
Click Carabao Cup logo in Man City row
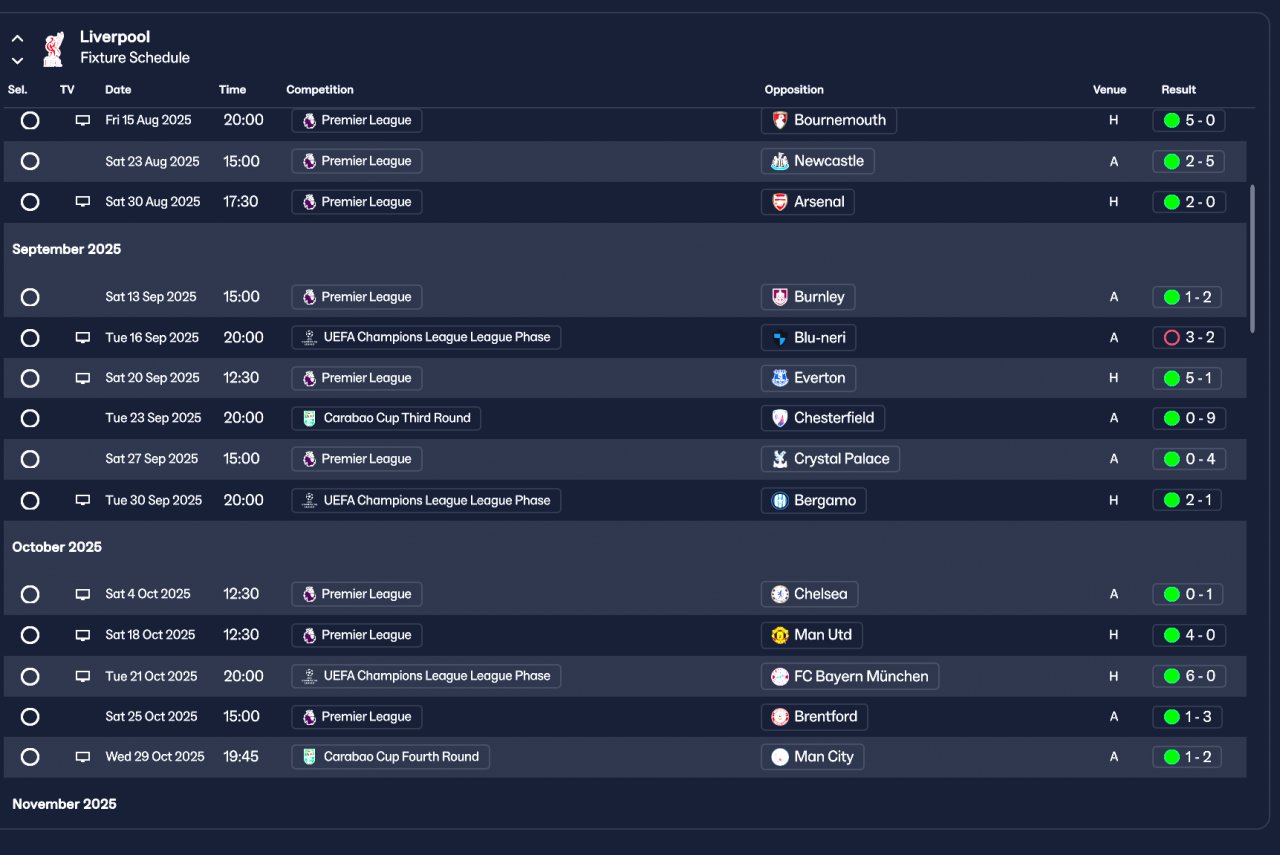tap(309, 757)
